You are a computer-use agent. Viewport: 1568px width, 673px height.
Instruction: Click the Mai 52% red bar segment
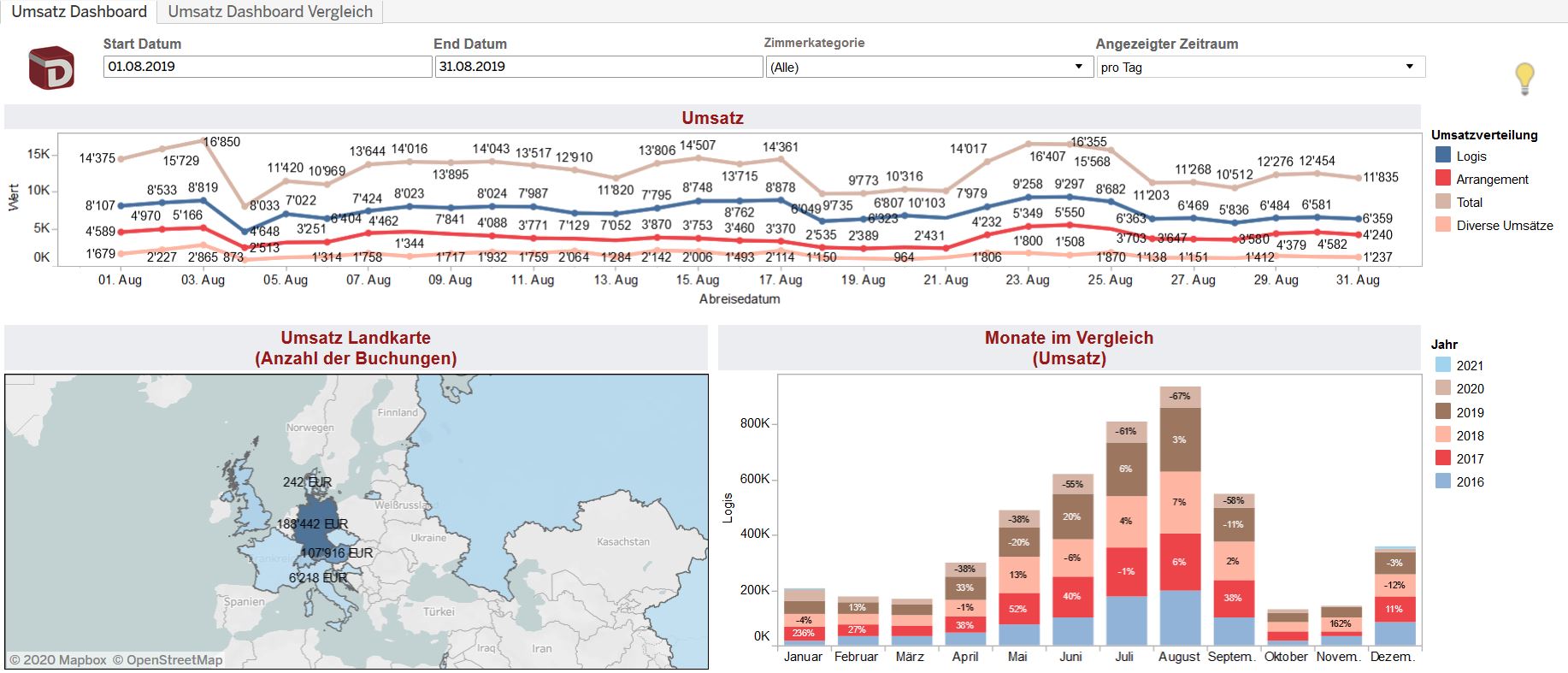(x=1019, y=609)
